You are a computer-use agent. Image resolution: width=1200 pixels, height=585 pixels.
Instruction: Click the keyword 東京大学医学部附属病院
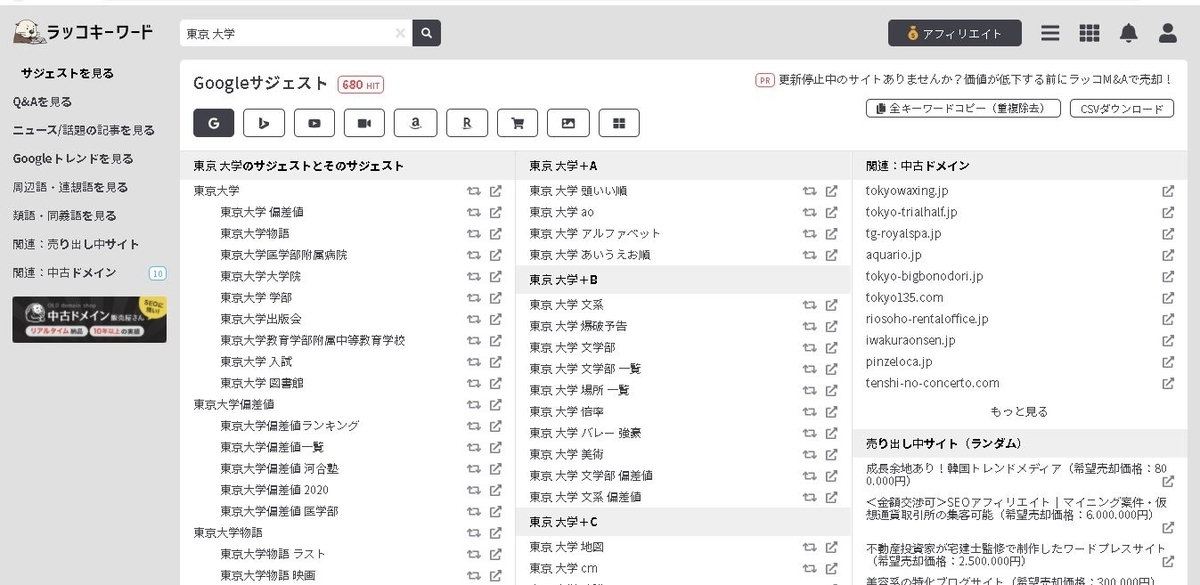pyautogui.click(x=284, y=255)
